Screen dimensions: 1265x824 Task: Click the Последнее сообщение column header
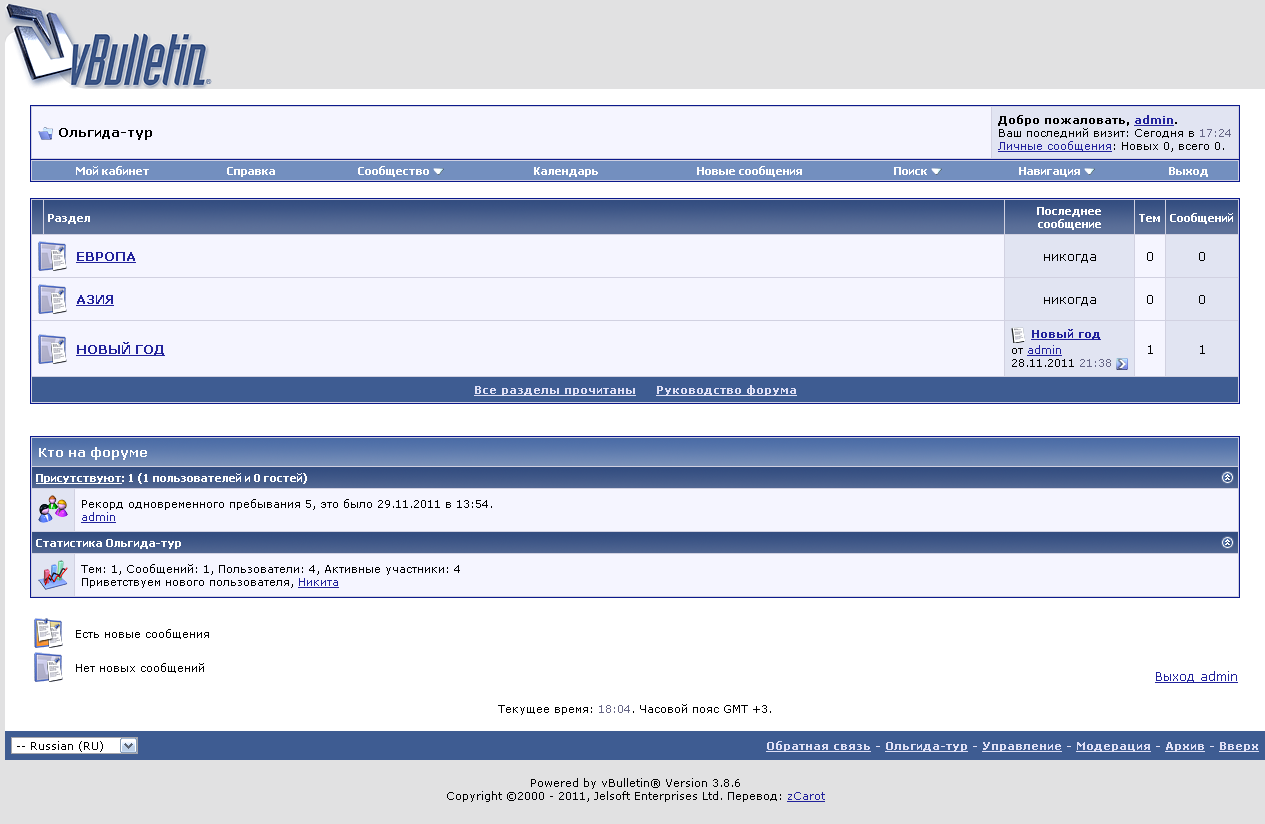coord(1068,217)
